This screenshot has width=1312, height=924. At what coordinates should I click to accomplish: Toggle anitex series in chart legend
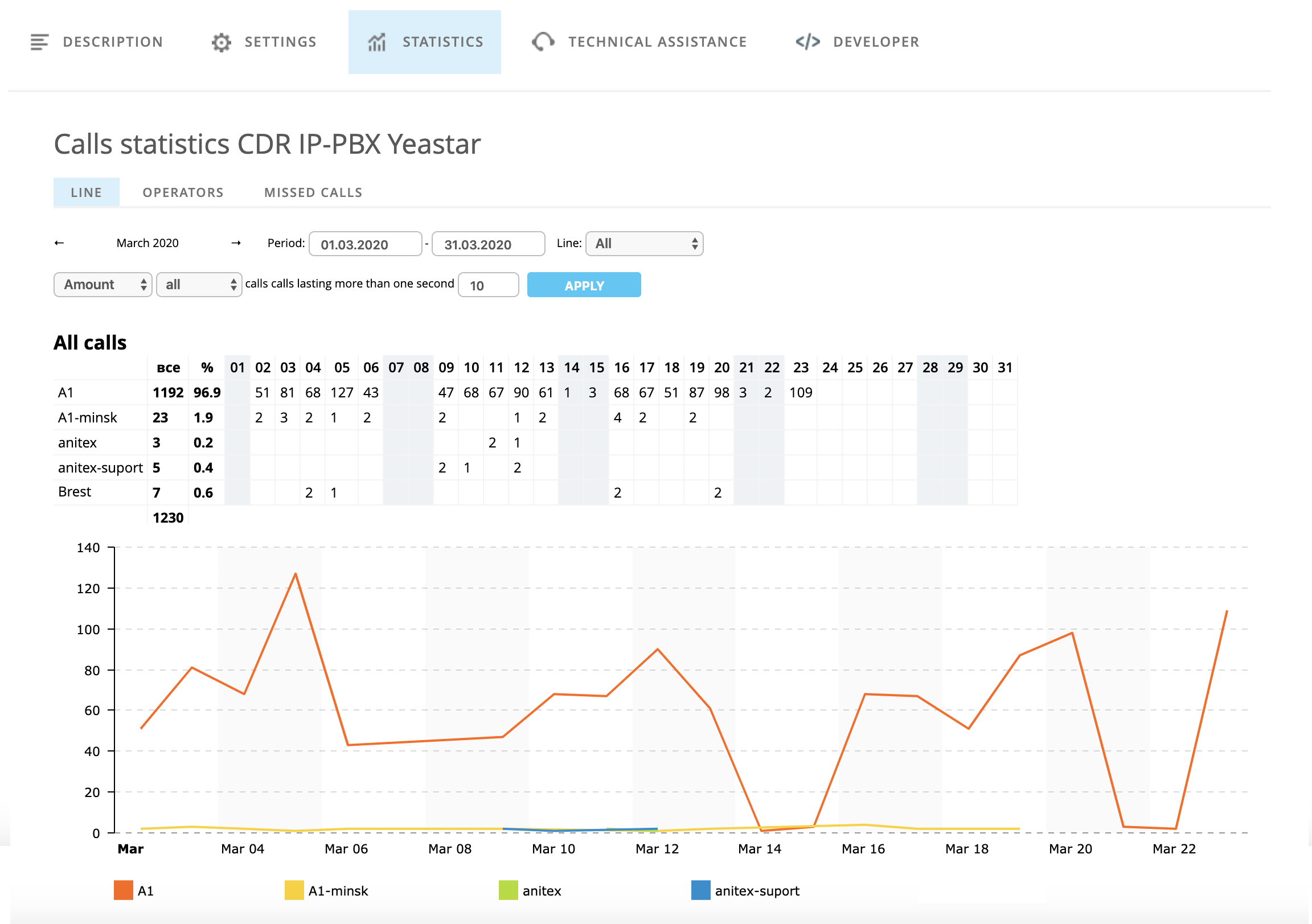coord(508,890)
